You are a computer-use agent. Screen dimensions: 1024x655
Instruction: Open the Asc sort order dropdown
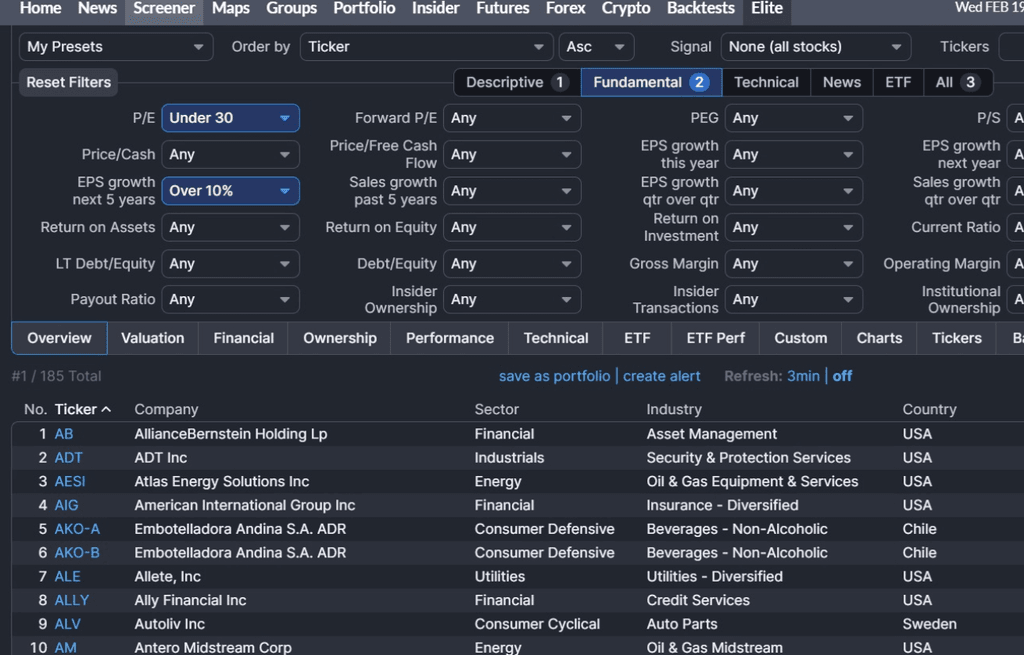click(x=596, y=46)
